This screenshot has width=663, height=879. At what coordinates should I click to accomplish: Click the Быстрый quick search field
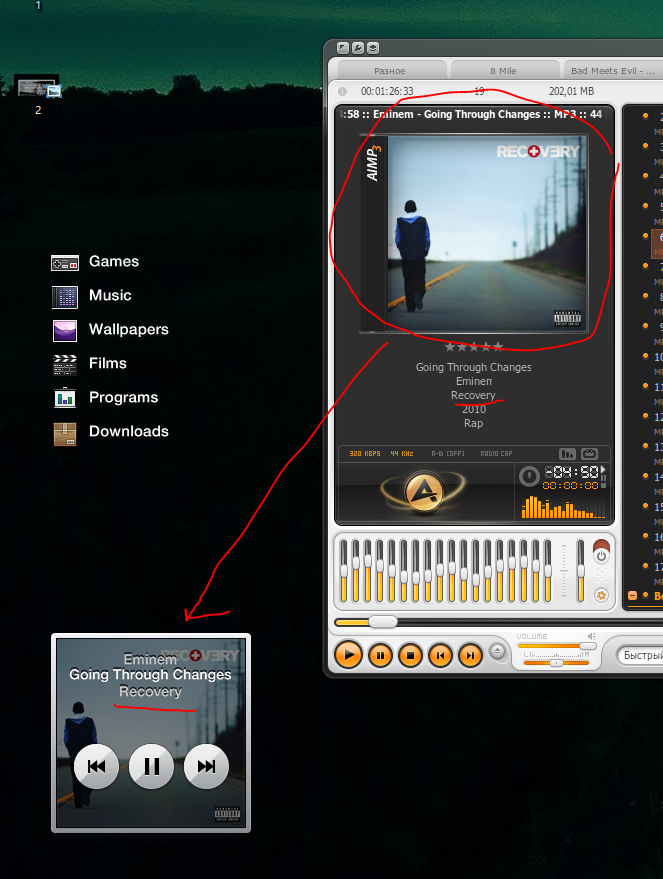pyautogui.click(x=641, y=655)
